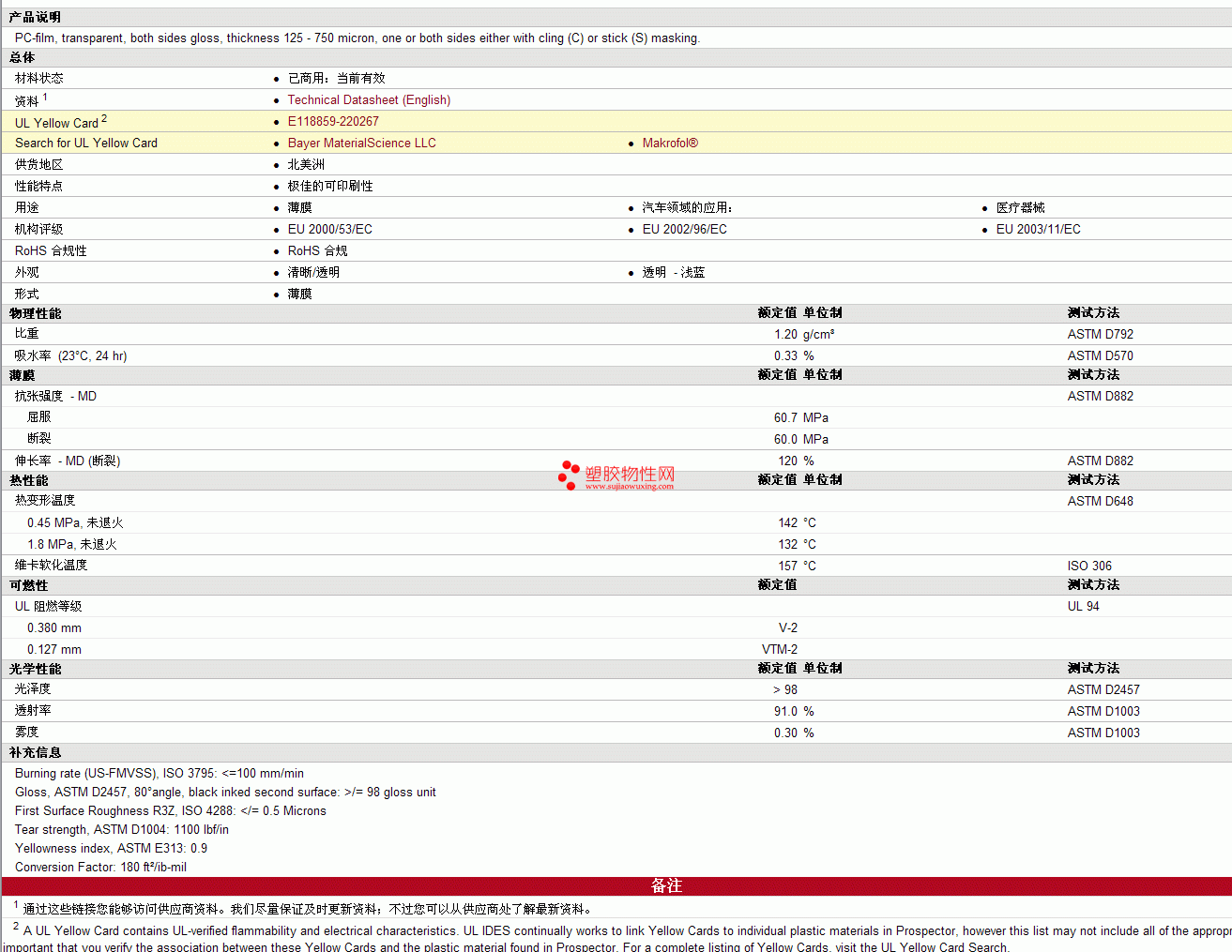Click the red 备注 notes banner

(x=616, y=886)
